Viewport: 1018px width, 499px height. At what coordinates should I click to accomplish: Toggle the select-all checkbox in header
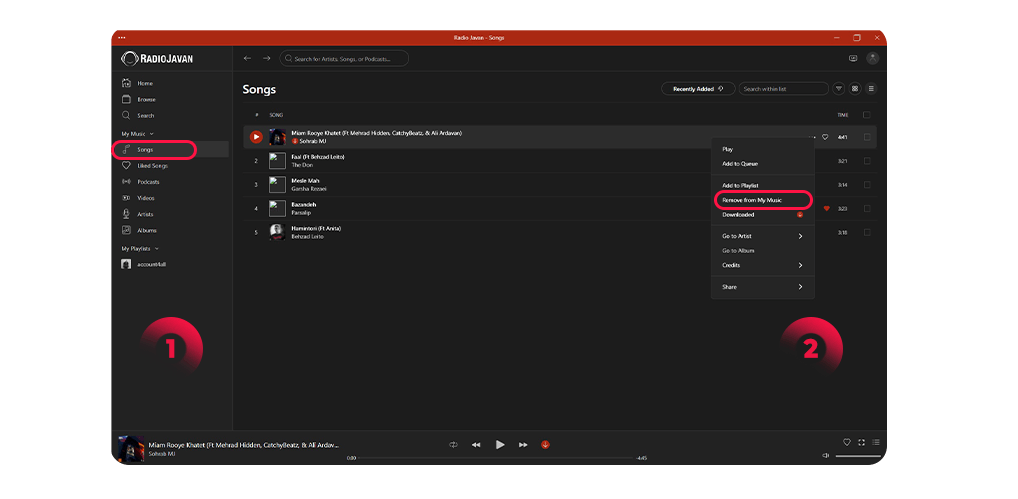[867, 115]
